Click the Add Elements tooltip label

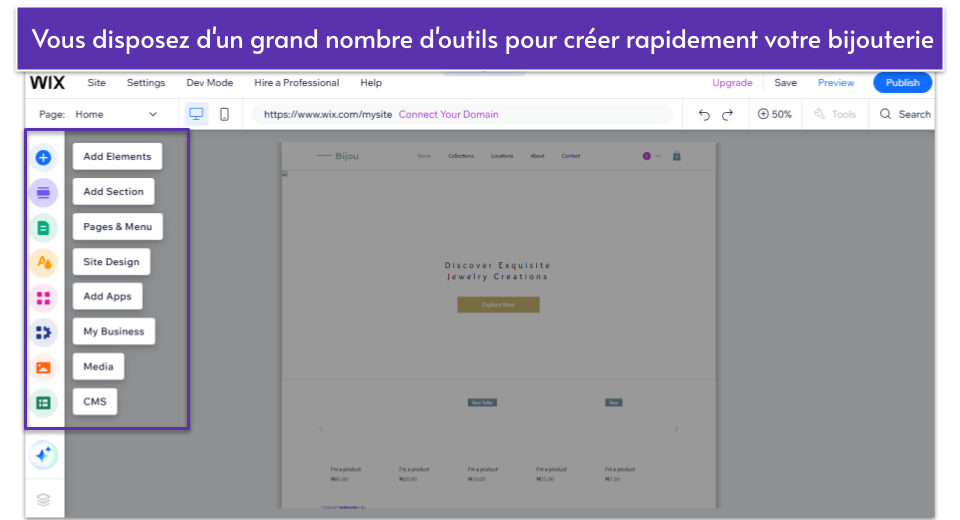pyautogui.click(x=117, y=156)
